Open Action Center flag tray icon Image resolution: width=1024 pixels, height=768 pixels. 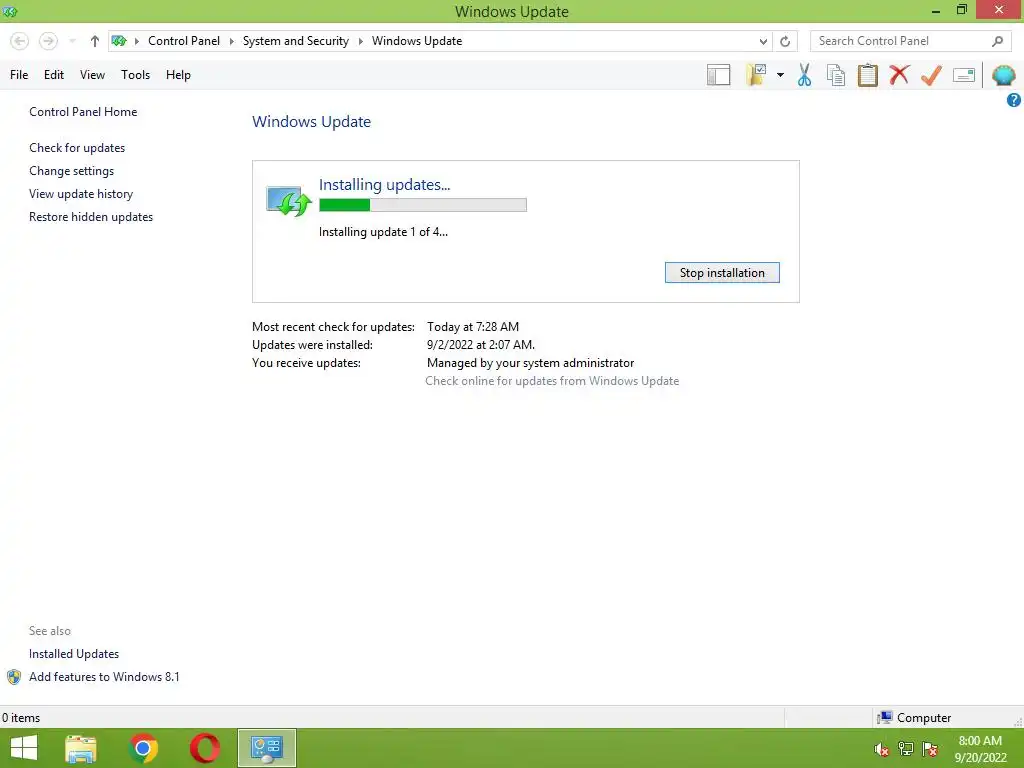(x=930, y=749)
